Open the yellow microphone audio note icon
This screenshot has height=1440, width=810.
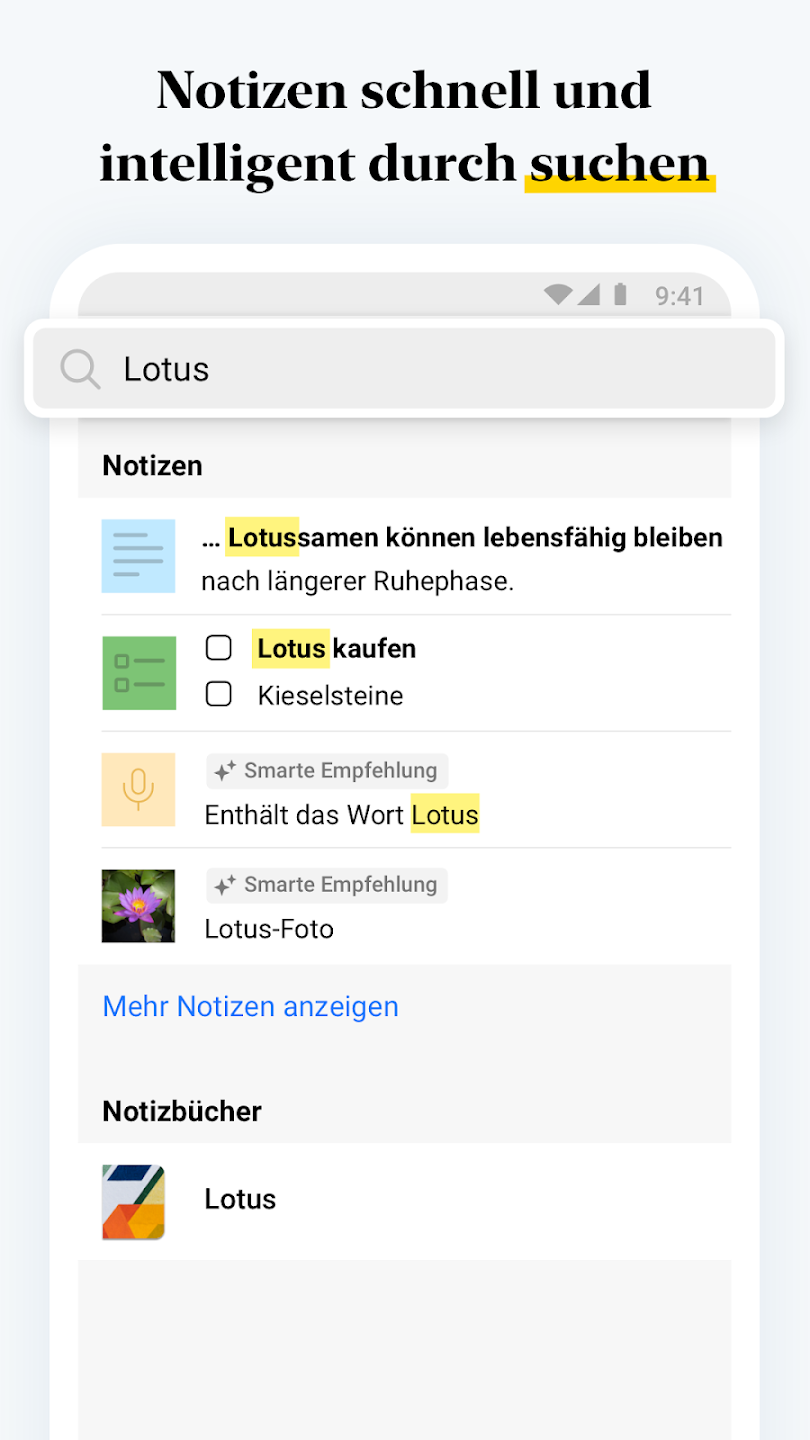(x=138, y=789)
